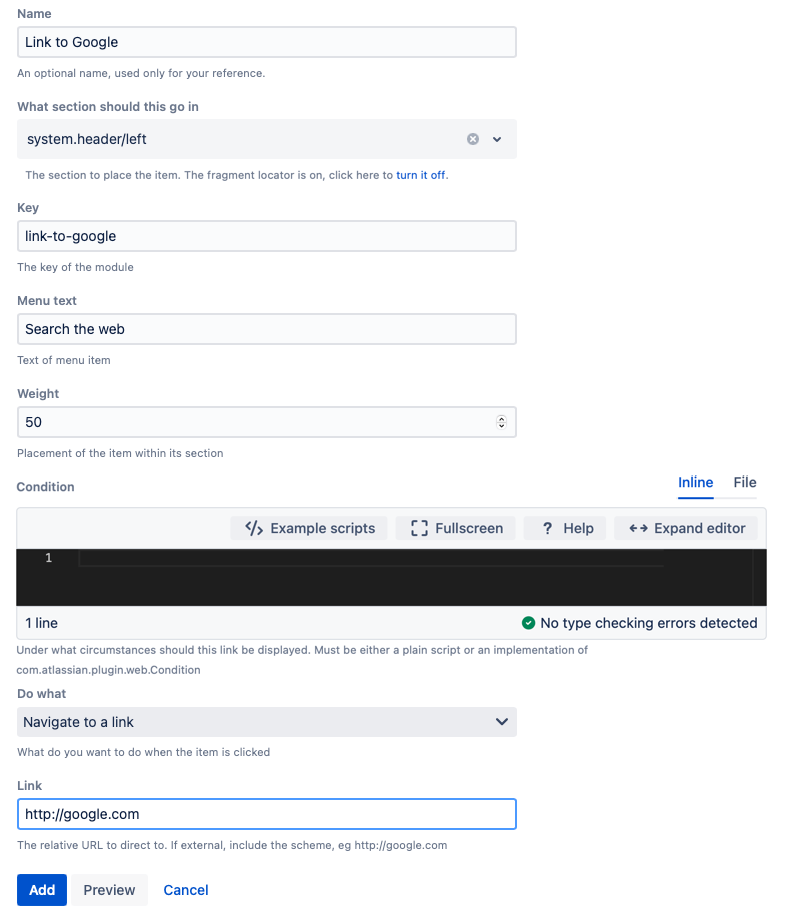This screenshot has width=791, height=913.
Task: Focus the Name input field
Action: (x=267, y=42)
